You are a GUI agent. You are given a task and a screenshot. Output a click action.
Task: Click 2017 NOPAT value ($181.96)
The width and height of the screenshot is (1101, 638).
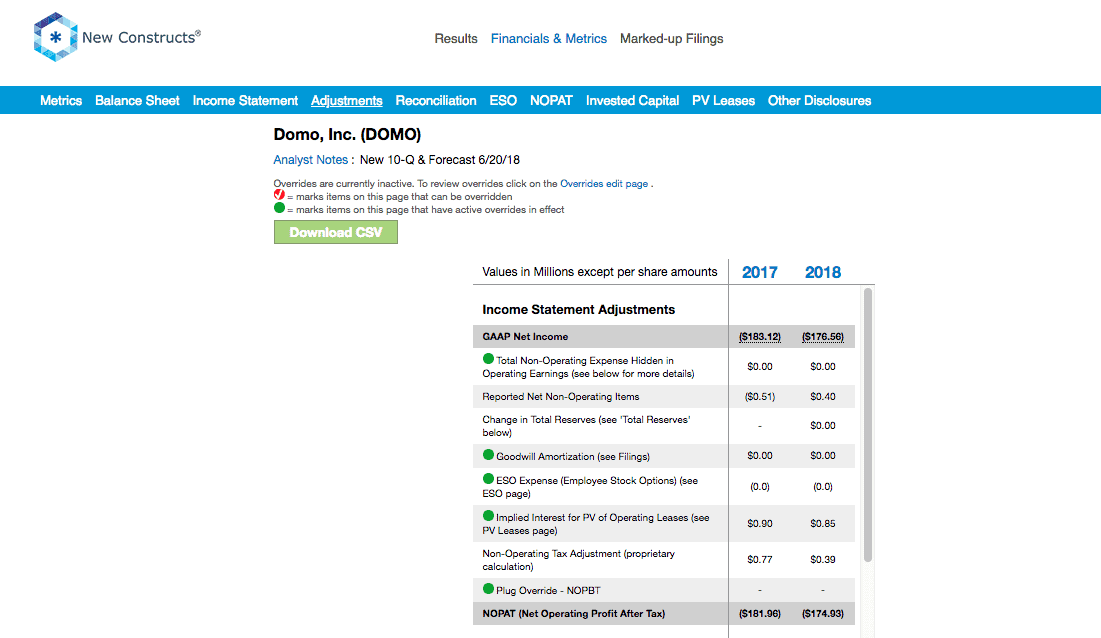tap(760, 613)
